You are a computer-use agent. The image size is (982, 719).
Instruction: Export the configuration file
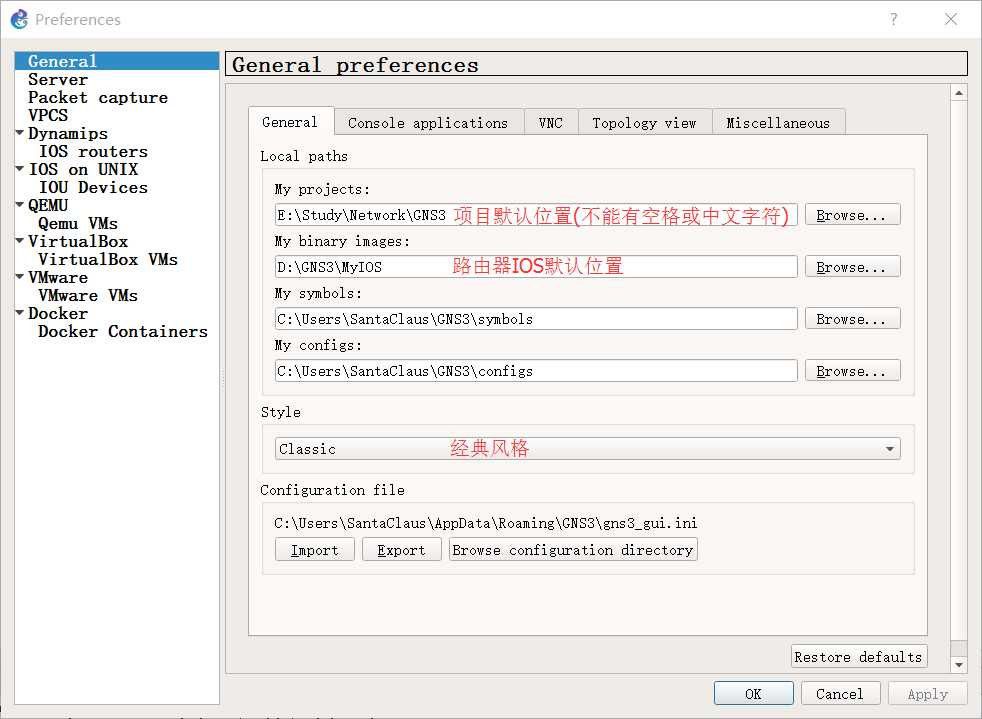click(401, 550)
